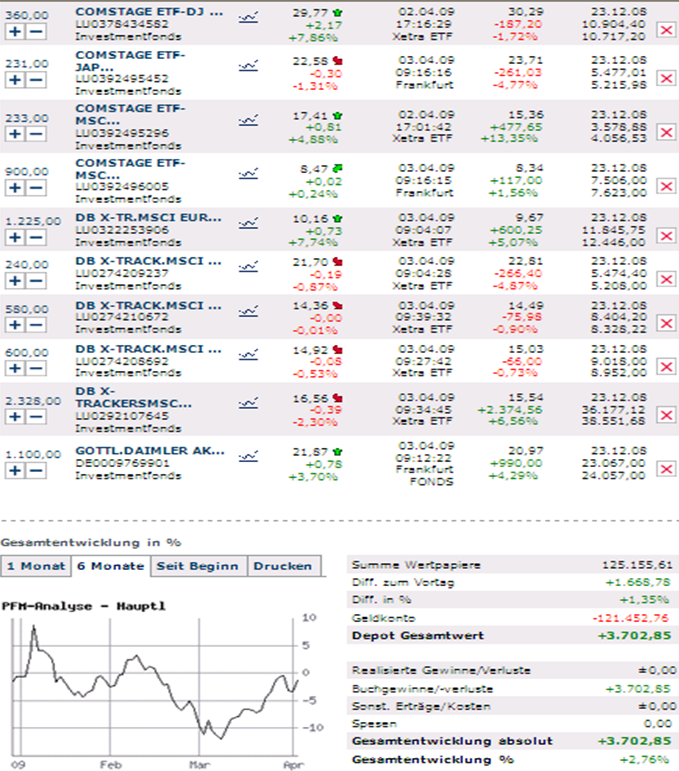The width and height of the screenshot is (679, 771).
Task: Click minus button for 900,00 position
Action: click(36, 187)
